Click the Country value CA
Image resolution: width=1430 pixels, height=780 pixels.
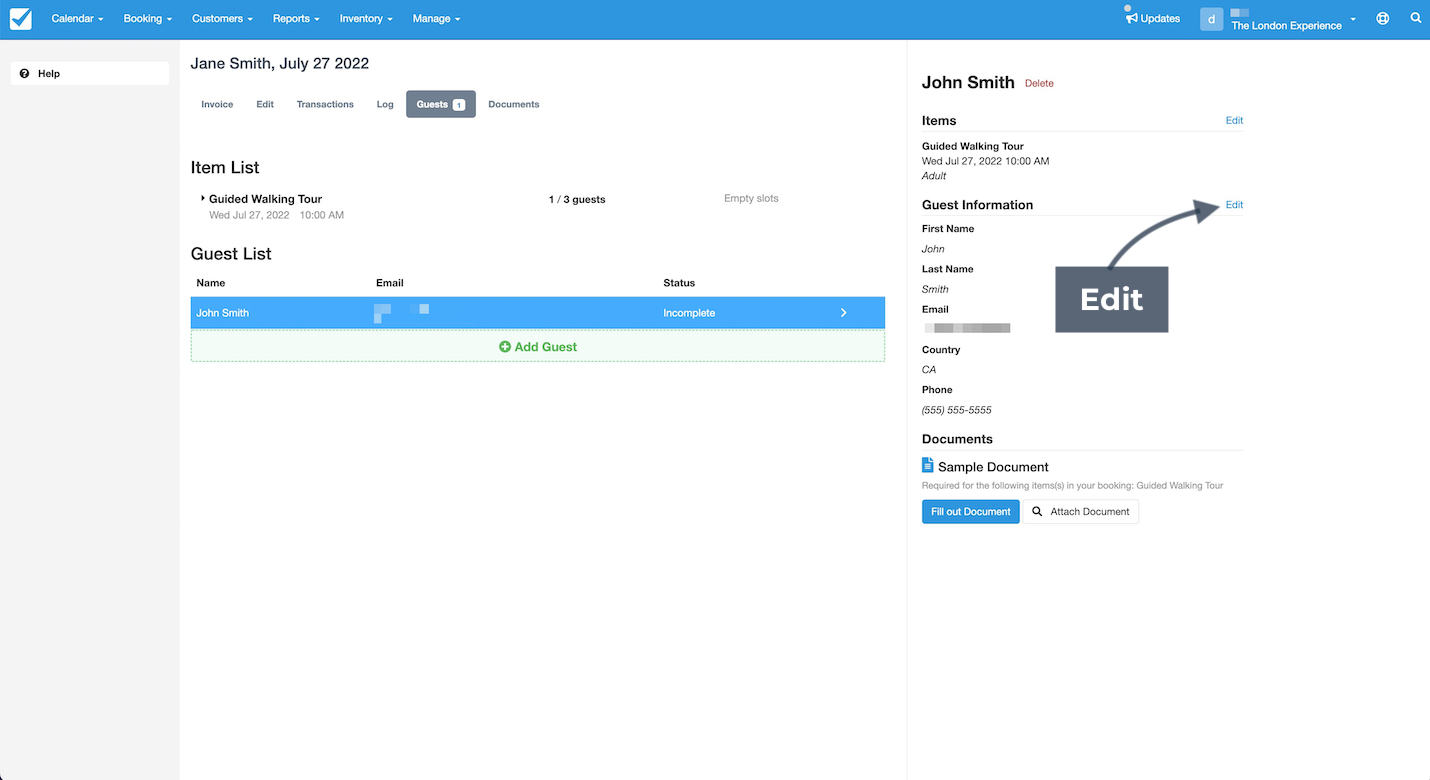pos(929,370)
